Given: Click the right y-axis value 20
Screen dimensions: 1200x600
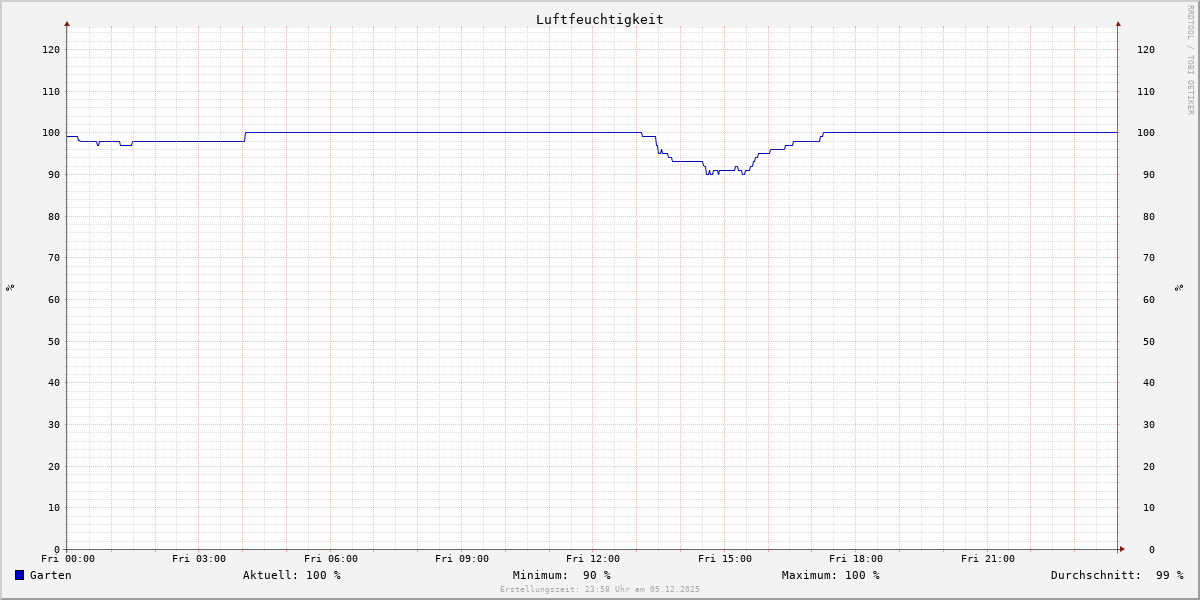Looking at the screenshot, I should pos(1149,466).
